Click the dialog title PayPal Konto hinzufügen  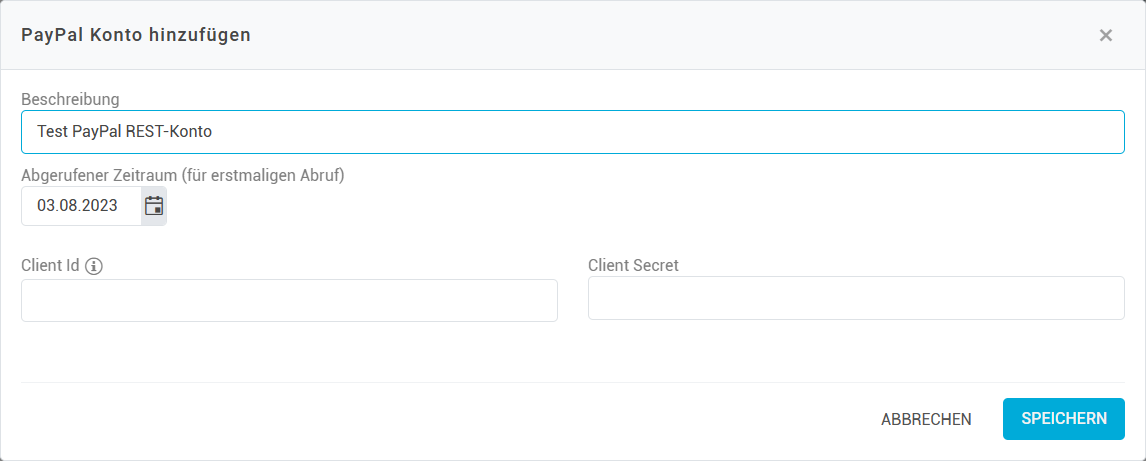point(136,35)
